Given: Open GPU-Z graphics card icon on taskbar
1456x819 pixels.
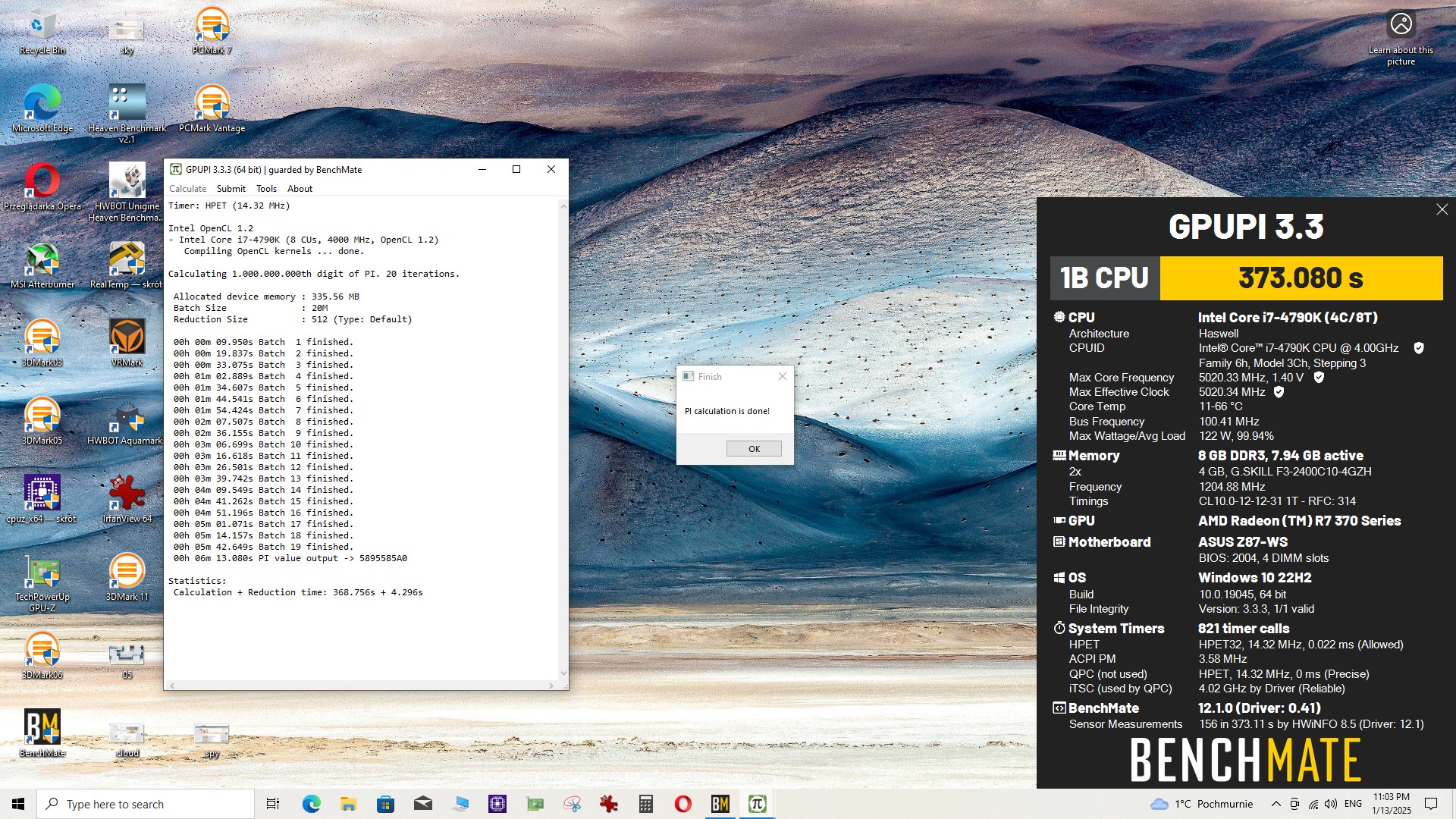Looking at the screenshot, I should tap(535, 804).
